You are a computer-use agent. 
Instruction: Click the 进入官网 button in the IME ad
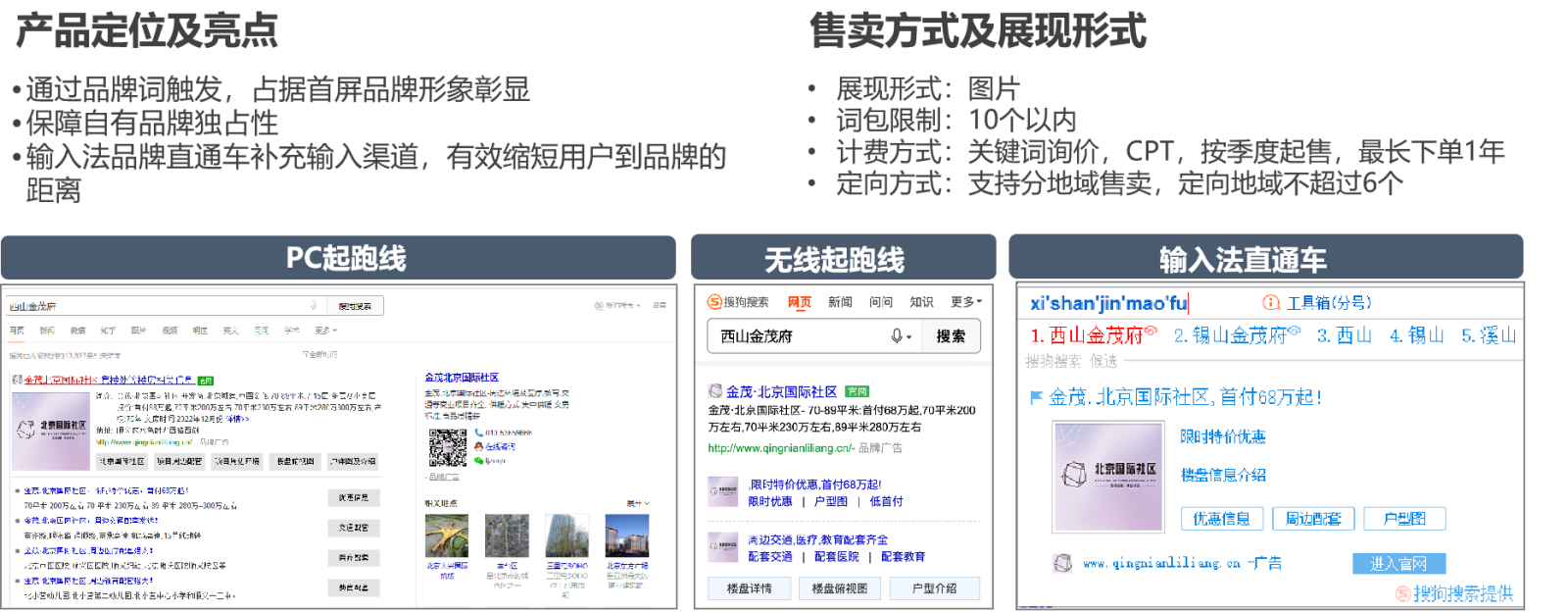coord(1398,564)
